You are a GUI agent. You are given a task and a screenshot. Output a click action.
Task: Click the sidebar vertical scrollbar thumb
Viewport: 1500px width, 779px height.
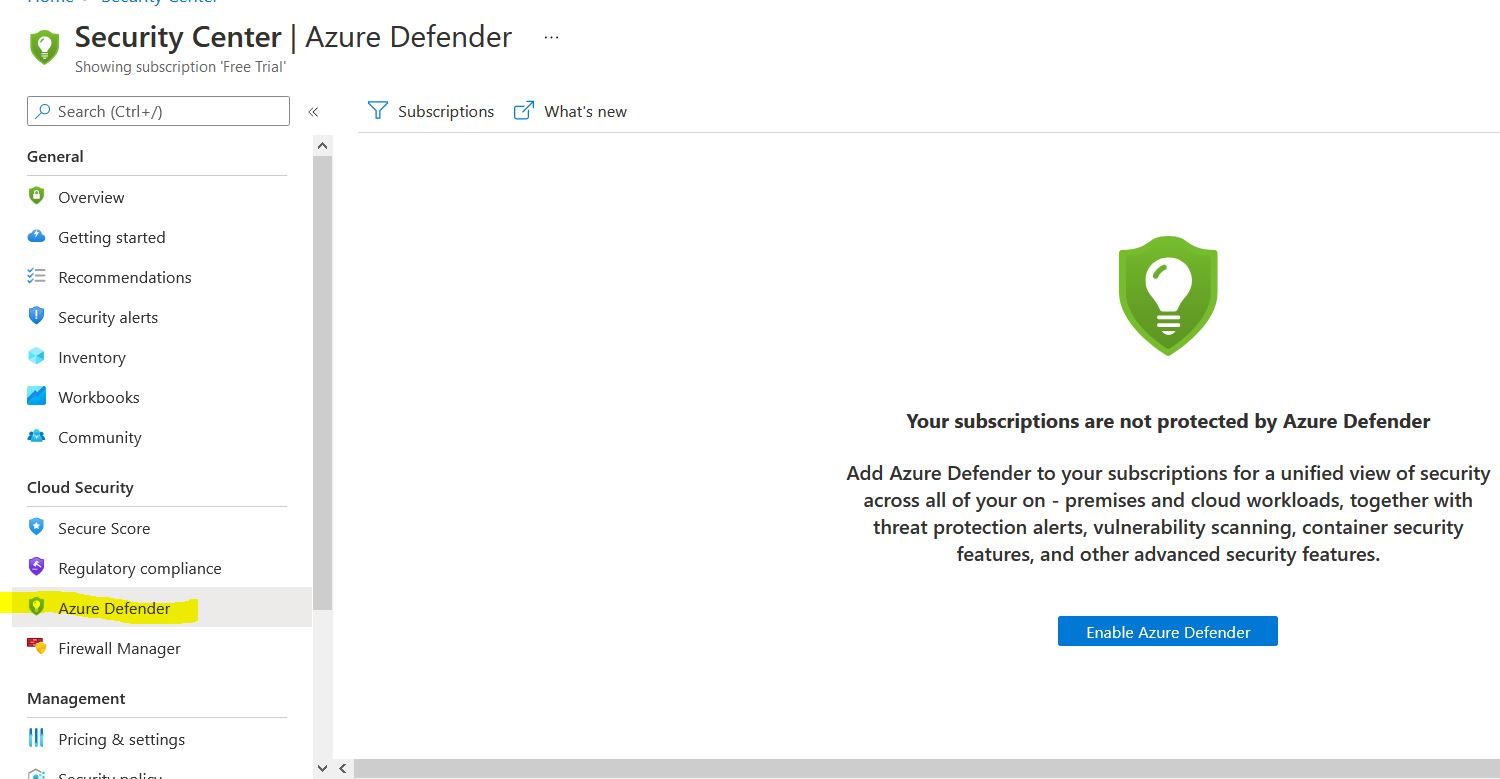coord(322,383)
